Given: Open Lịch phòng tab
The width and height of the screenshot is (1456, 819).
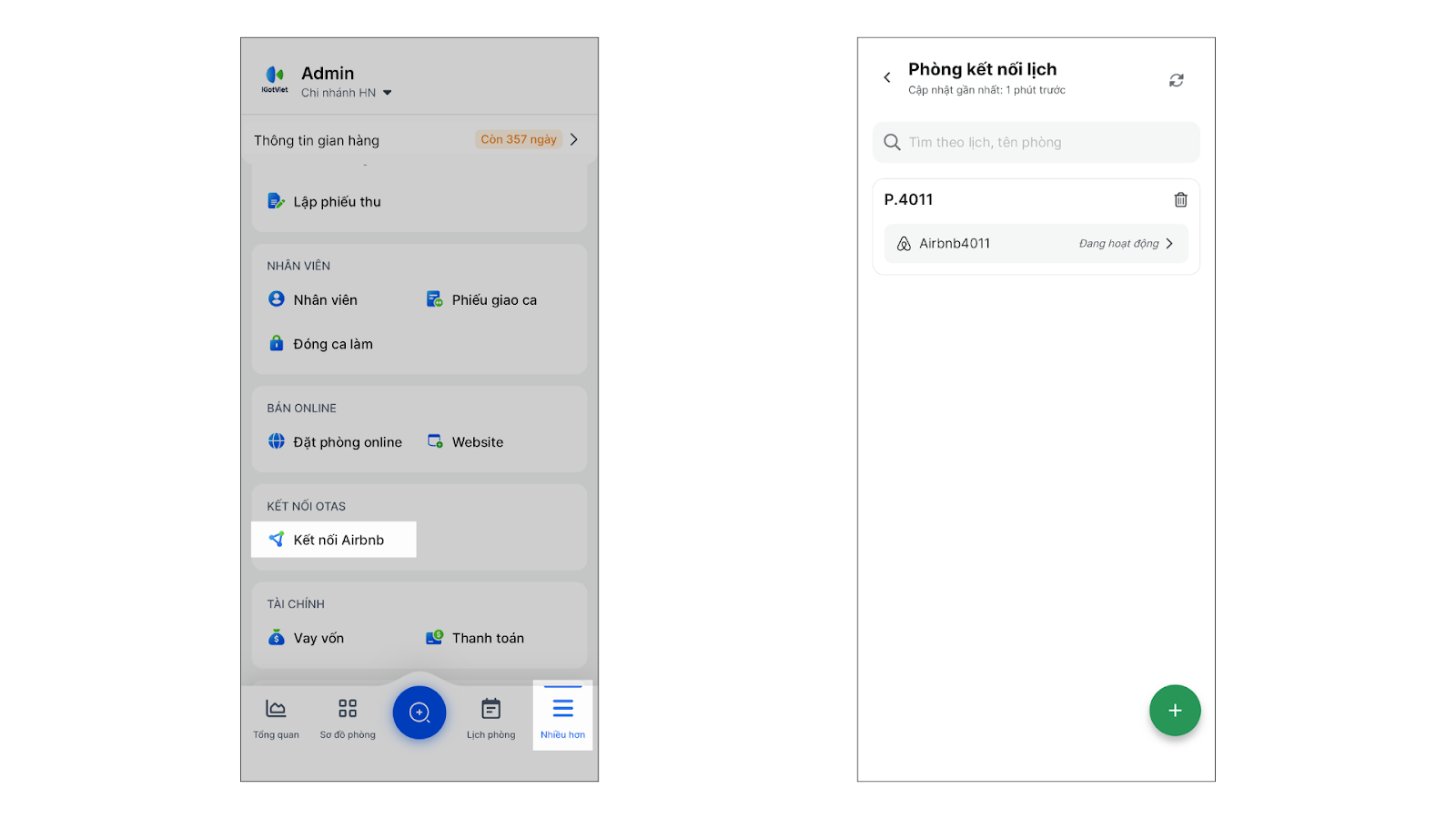Looking at the screenshot, I should tap(490, 717).
